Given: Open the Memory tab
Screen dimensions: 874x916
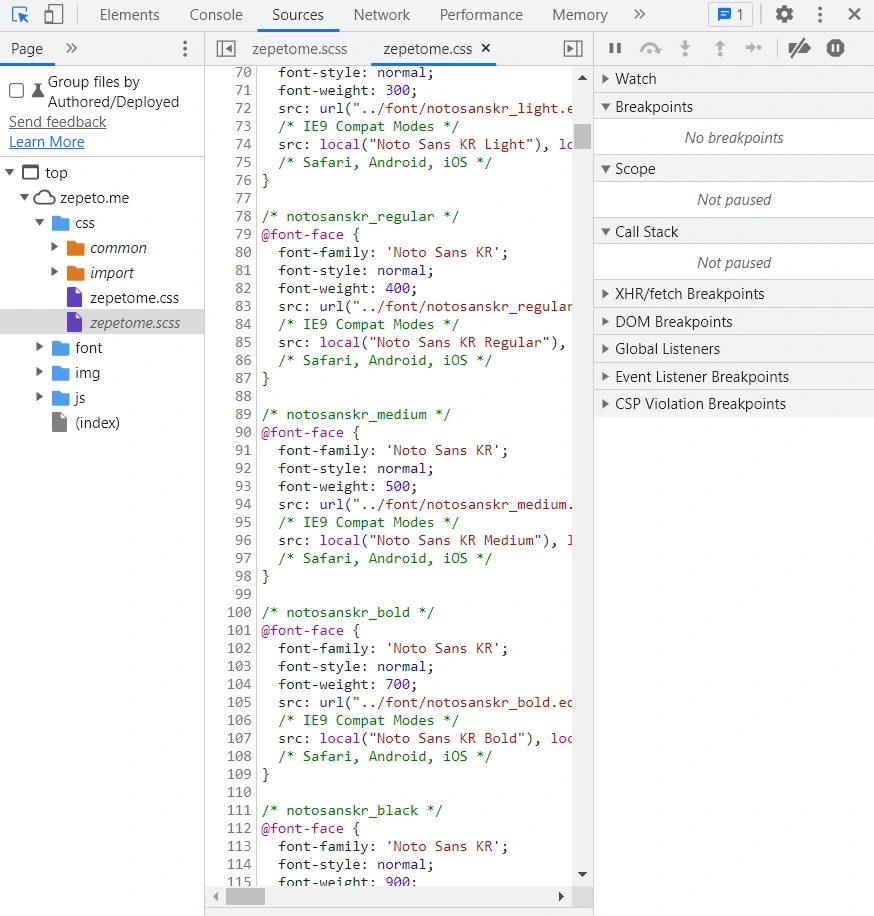Looking at the screenshot, I should (580, 15).
